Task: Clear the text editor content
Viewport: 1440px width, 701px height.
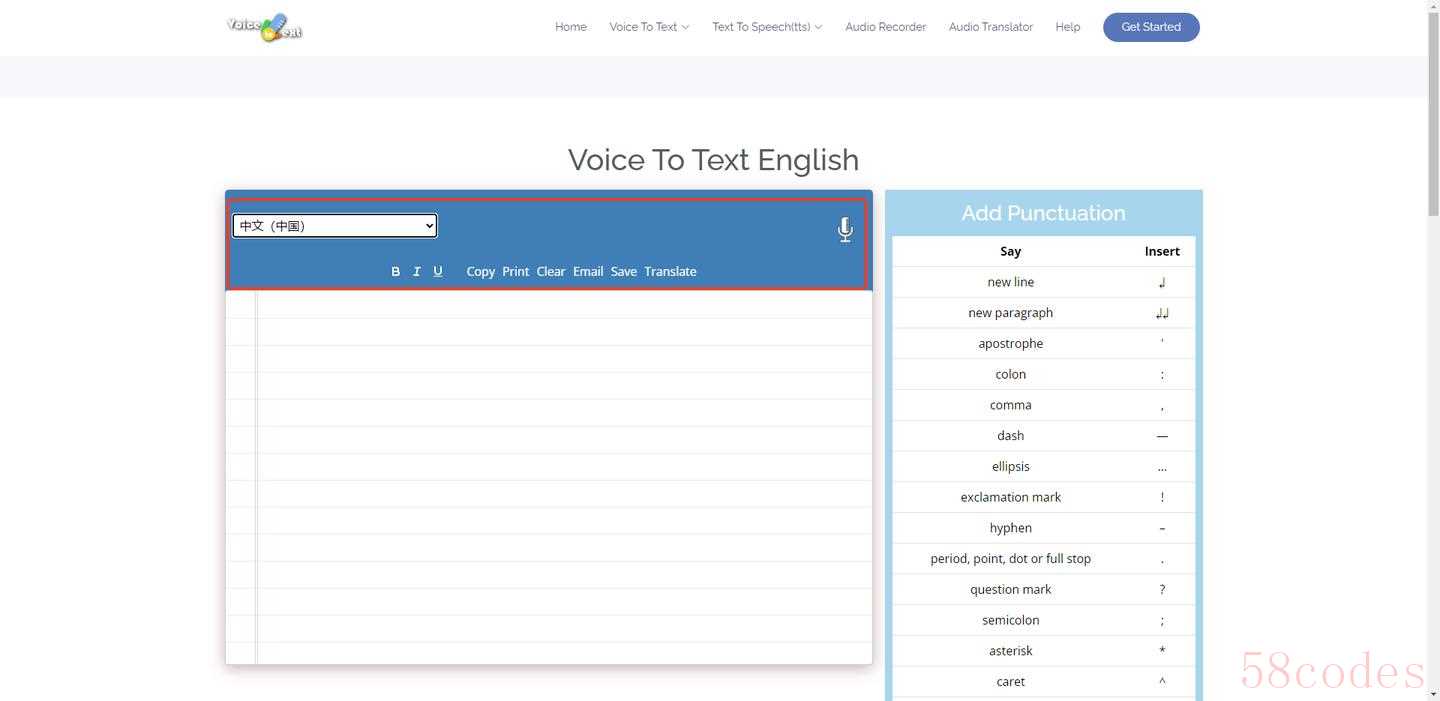Action: tap(551, 271)
